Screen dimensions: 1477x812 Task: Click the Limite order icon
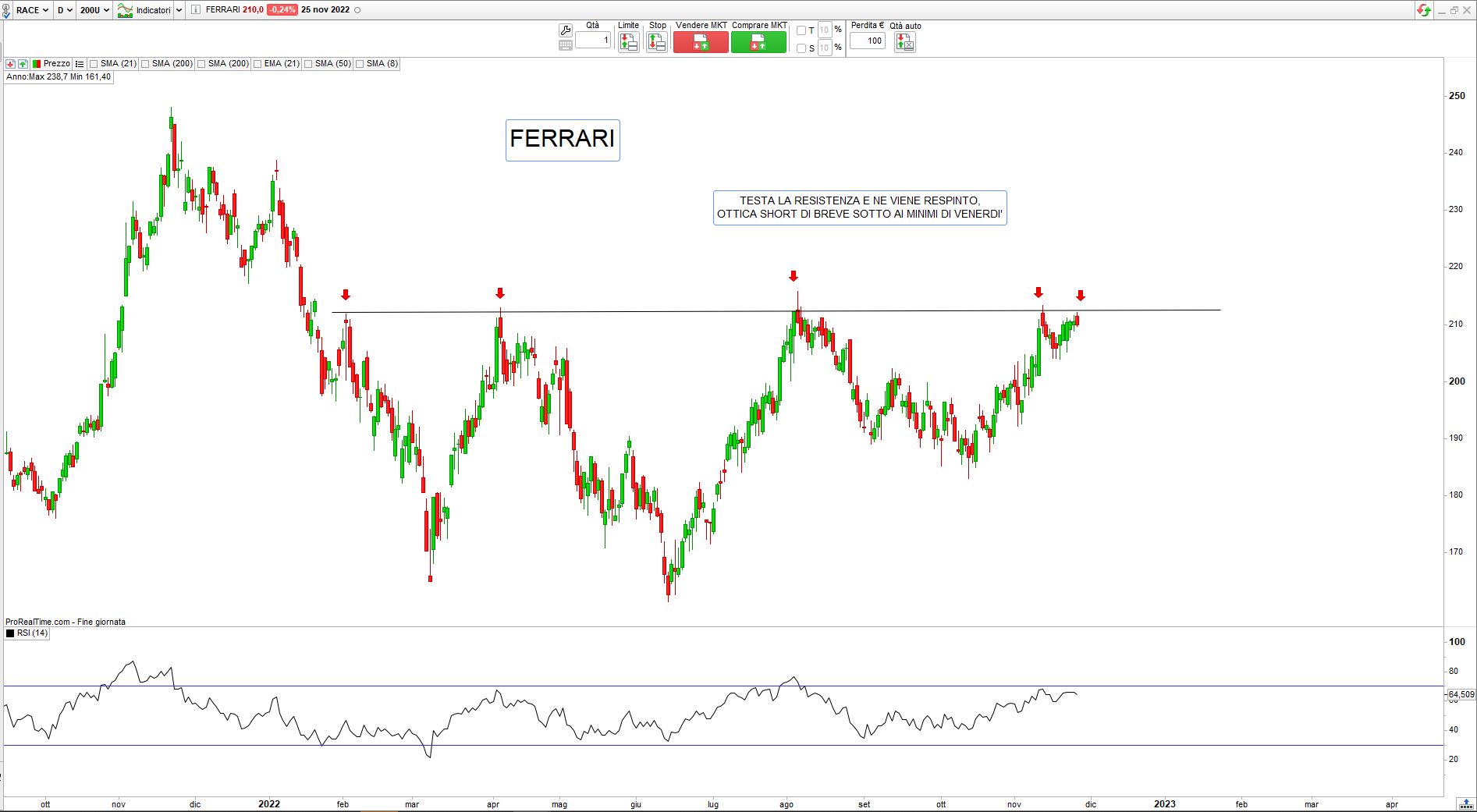click(x=628, y=42)
